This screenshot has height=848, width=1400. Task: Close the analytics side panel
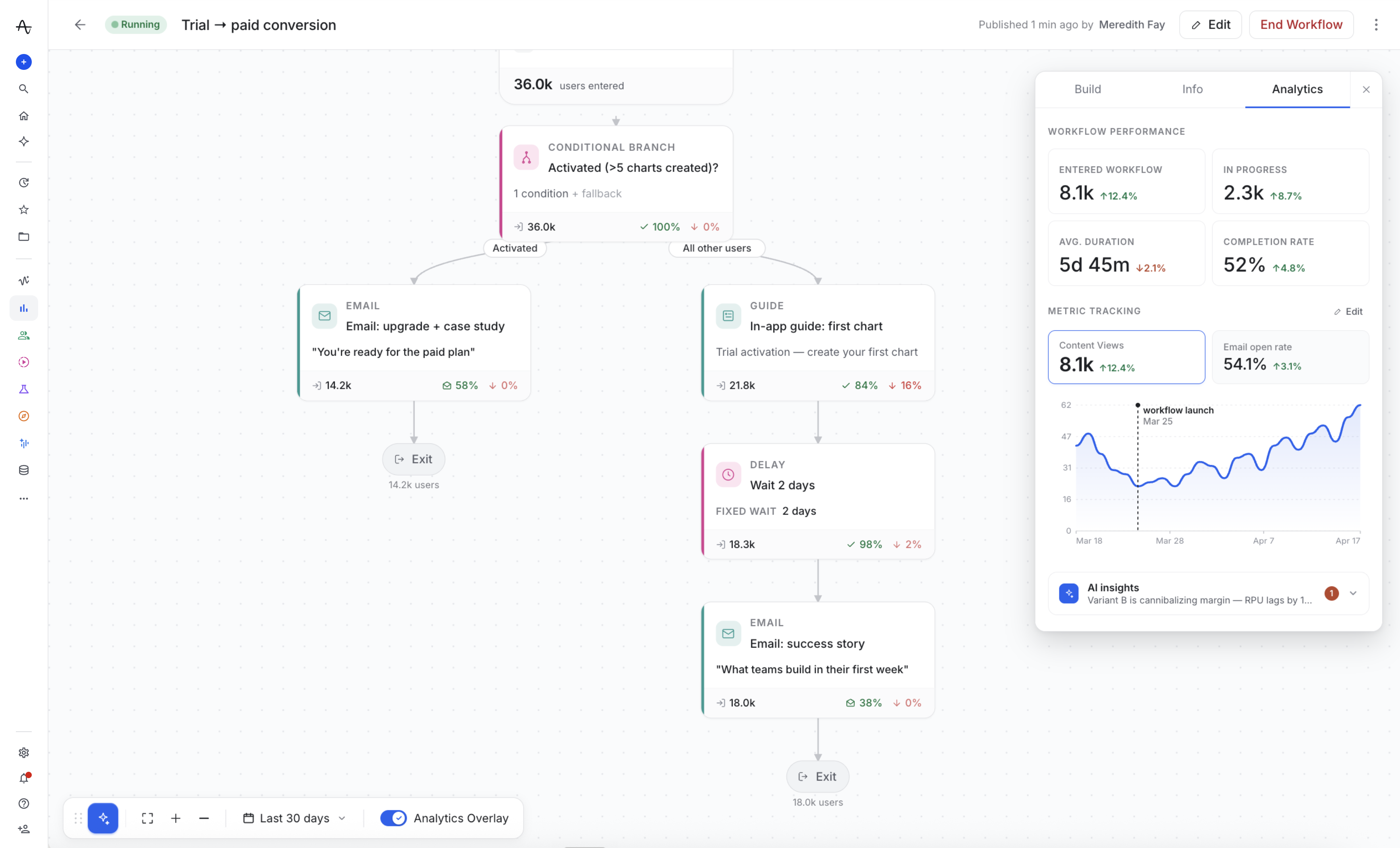(1367, 89)
